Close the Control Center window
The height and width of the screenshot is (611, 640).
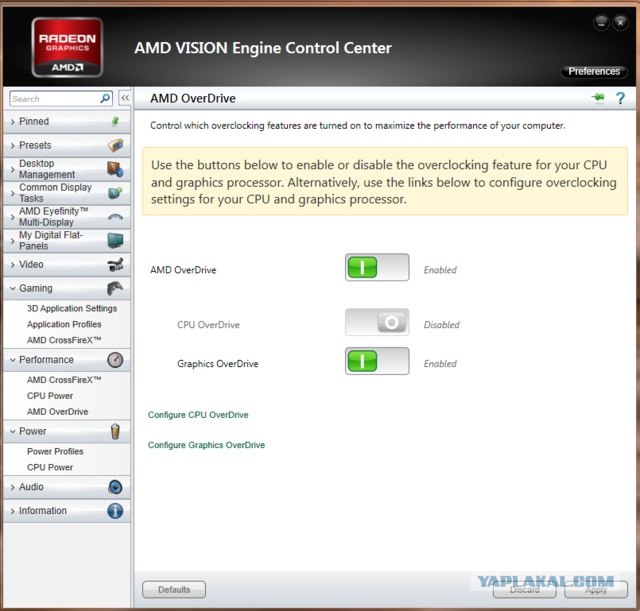point(620,22)
